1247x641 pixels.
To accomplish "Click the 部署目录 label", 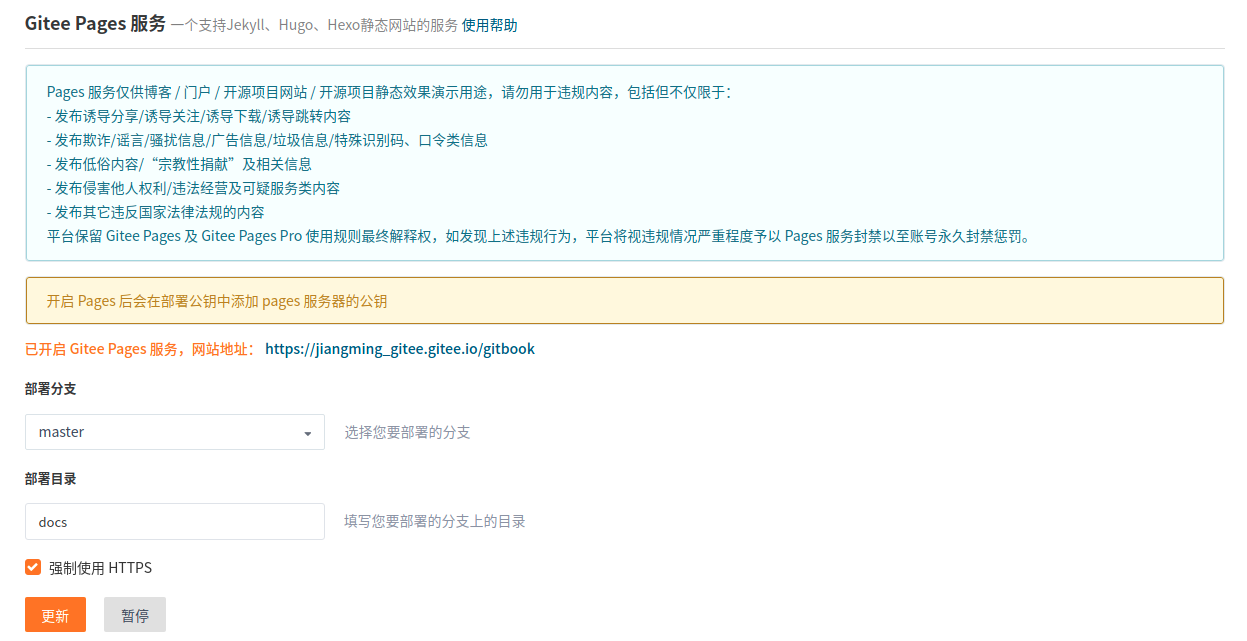I will (x=51, y=478).
